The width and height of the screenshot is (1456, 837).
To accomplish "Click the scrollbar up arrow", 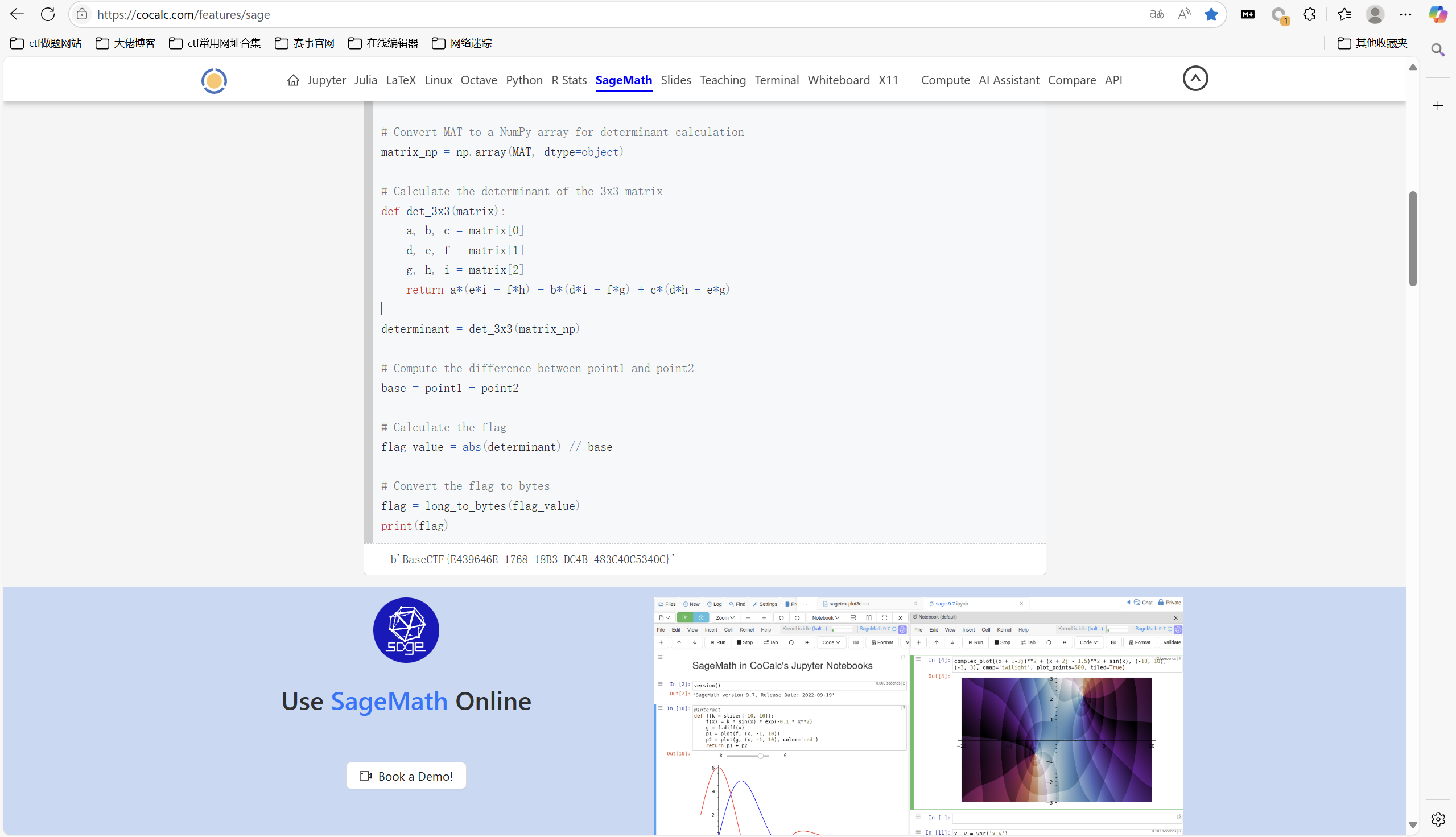I will click(x=1413, y=67).
